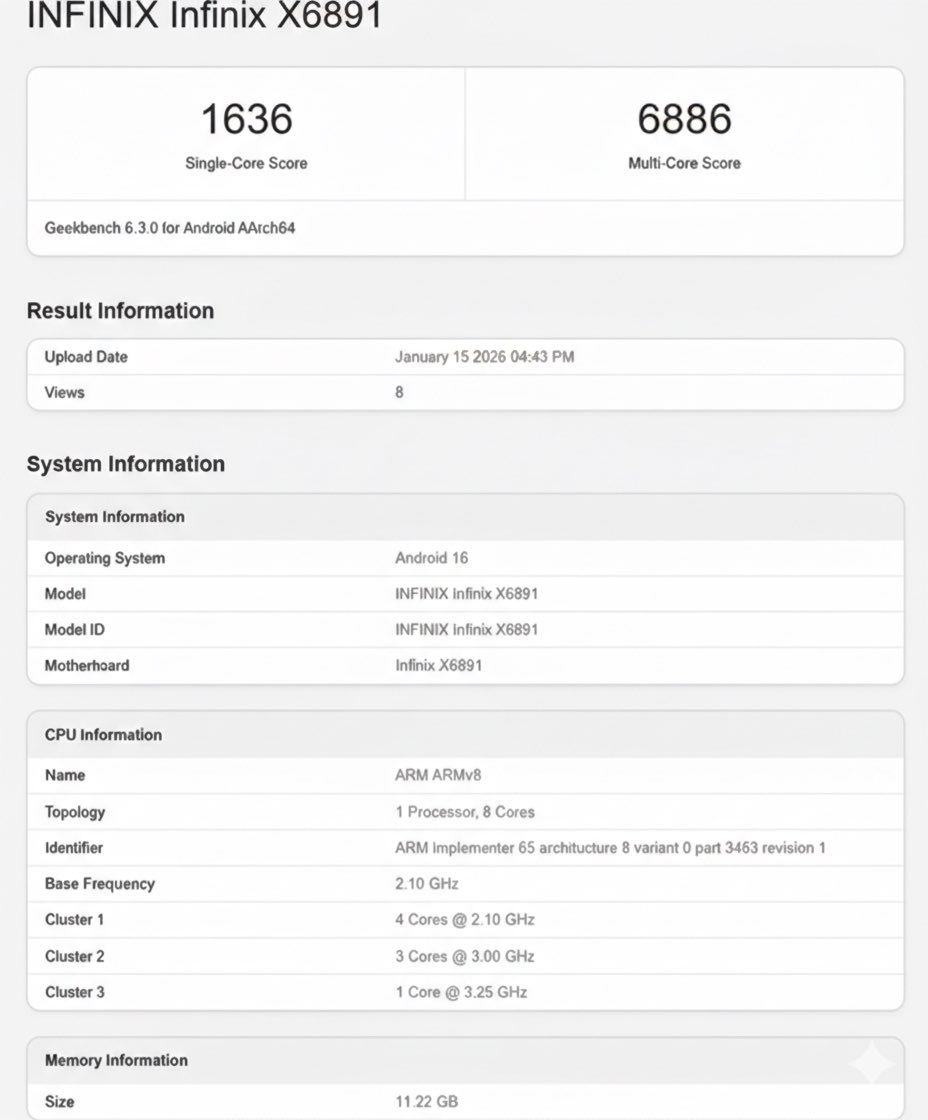928x1120 pixels.
Task: Click the System Information section heading
Action: point(125,464)
